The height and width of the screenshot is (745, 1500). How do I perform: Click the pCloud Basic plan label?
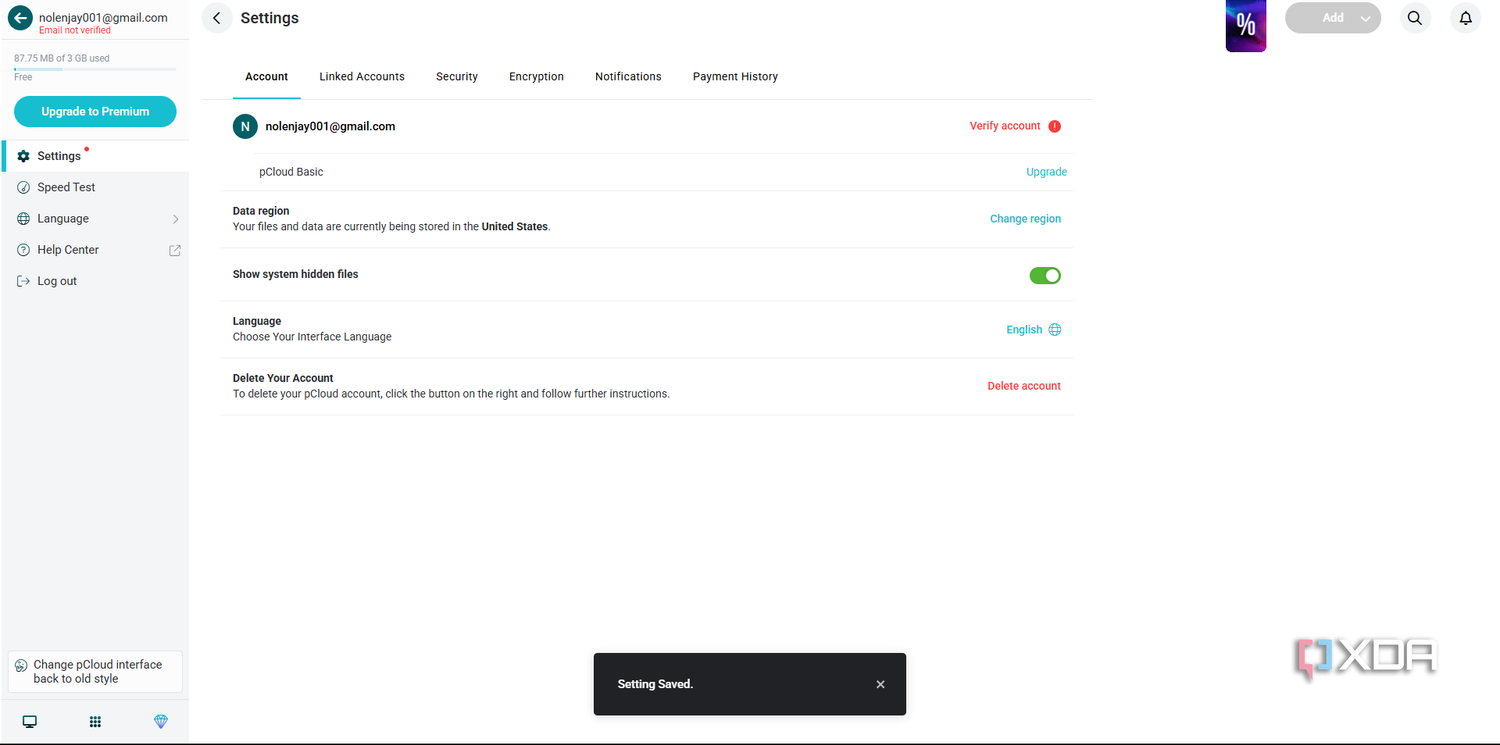pos(291,172)
